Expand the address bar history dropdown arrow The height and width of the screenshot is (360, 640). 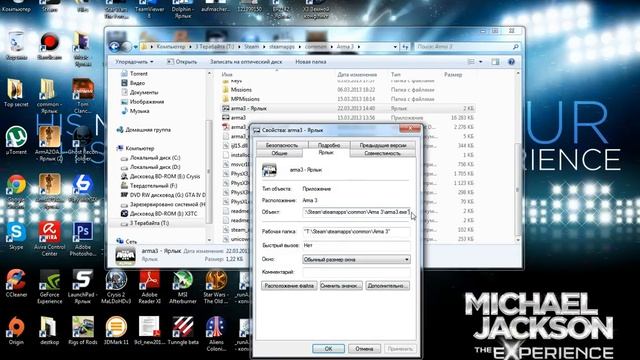pos(395,47)
